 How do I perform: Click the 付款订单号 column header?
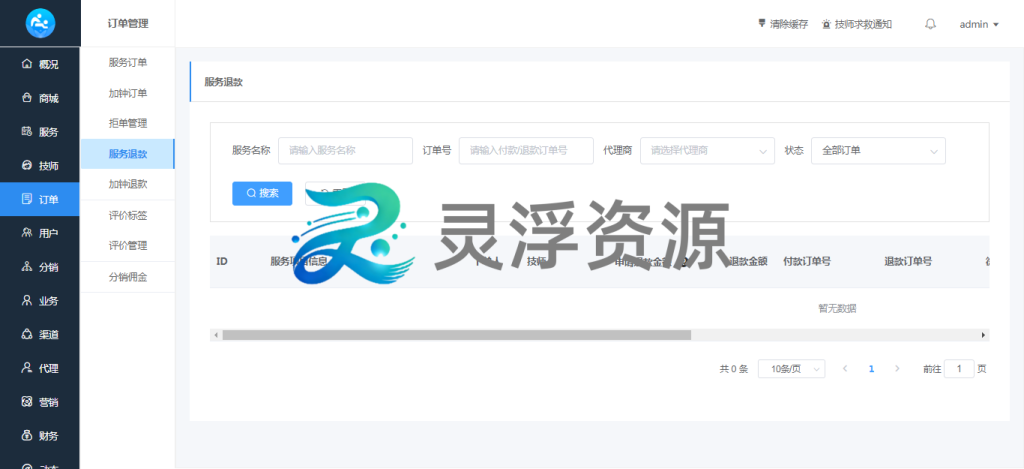tap(807, 261)
